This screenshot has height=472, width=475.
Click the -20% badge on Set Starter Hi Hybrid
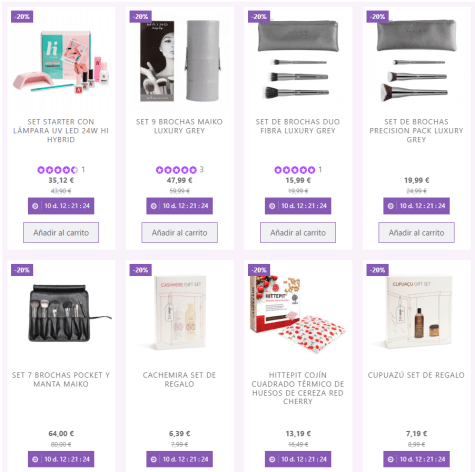(22, 17)
